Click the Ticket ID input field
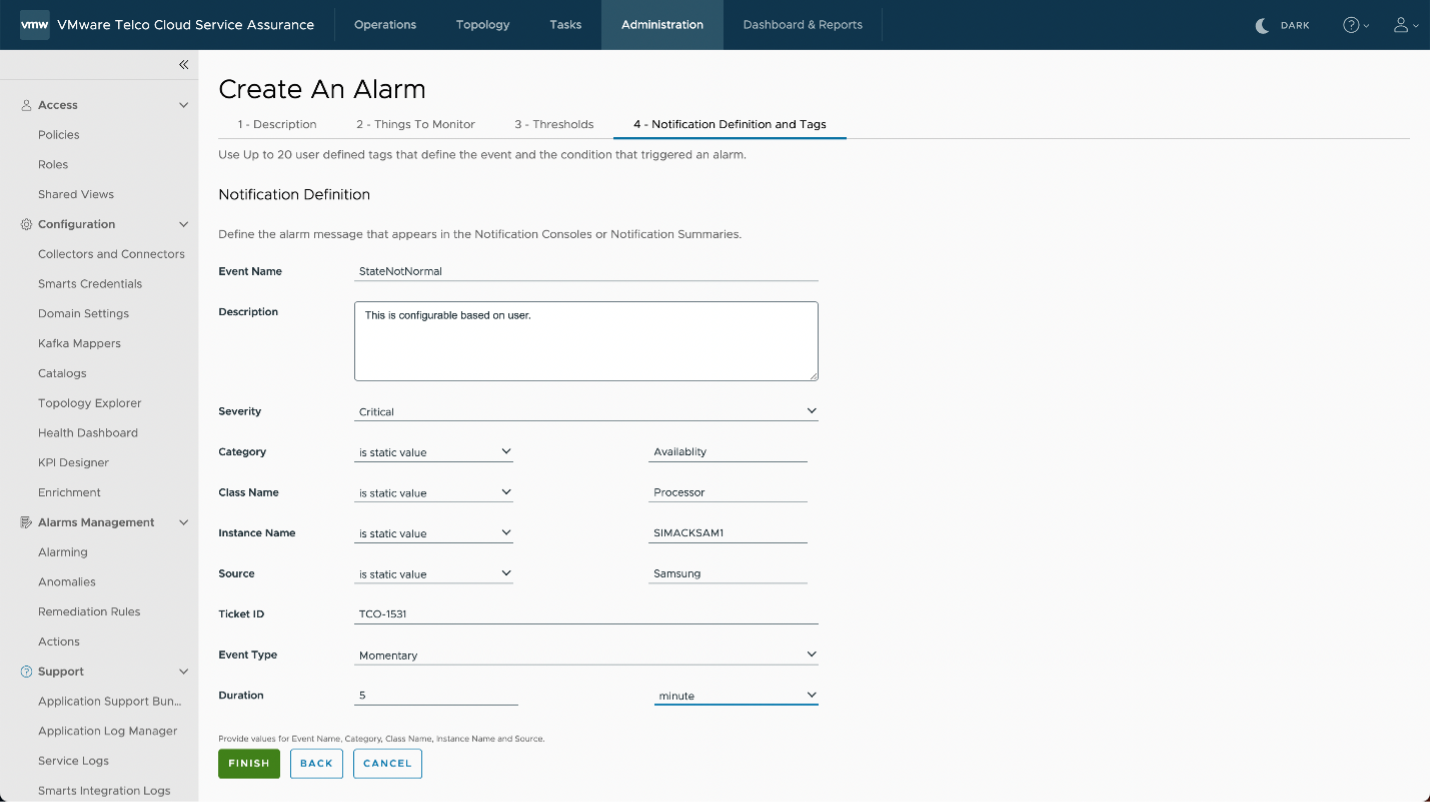 (586, 614)
